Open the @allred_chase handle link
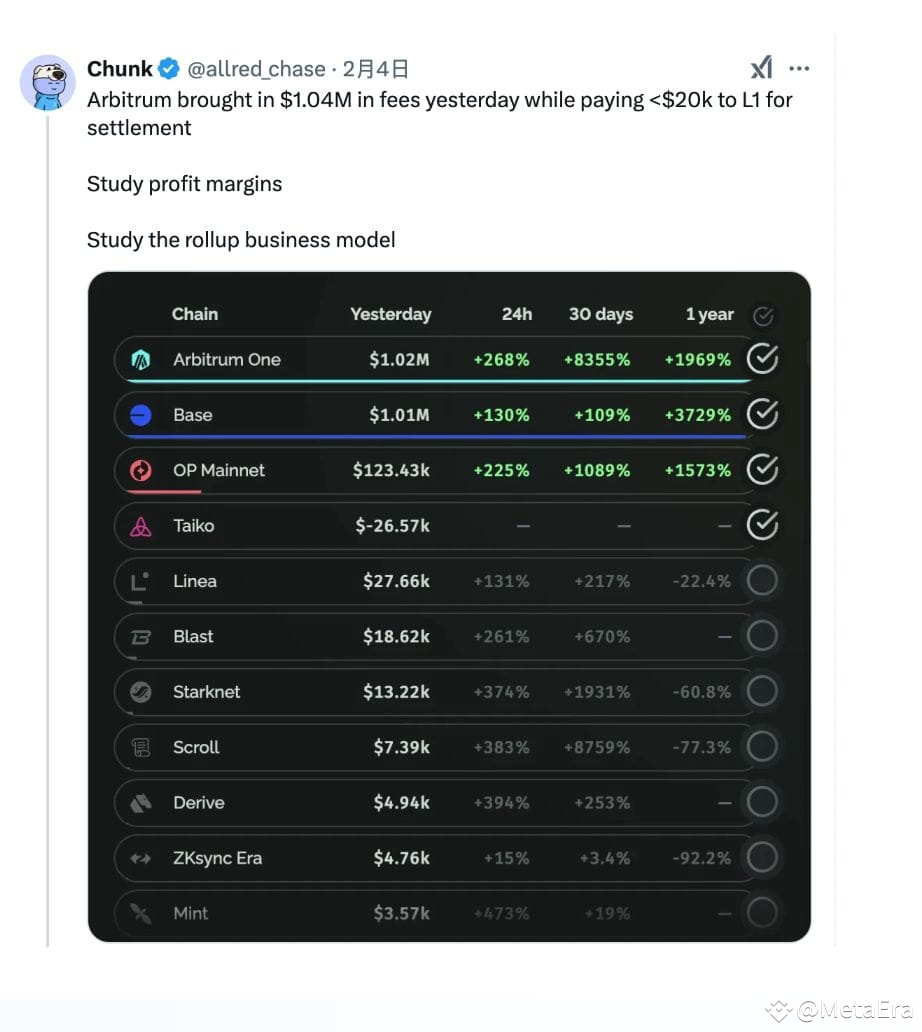Image resolution: width=922 pixels, height=1032 pixels. pyautogui.click(x=257, y=68)
